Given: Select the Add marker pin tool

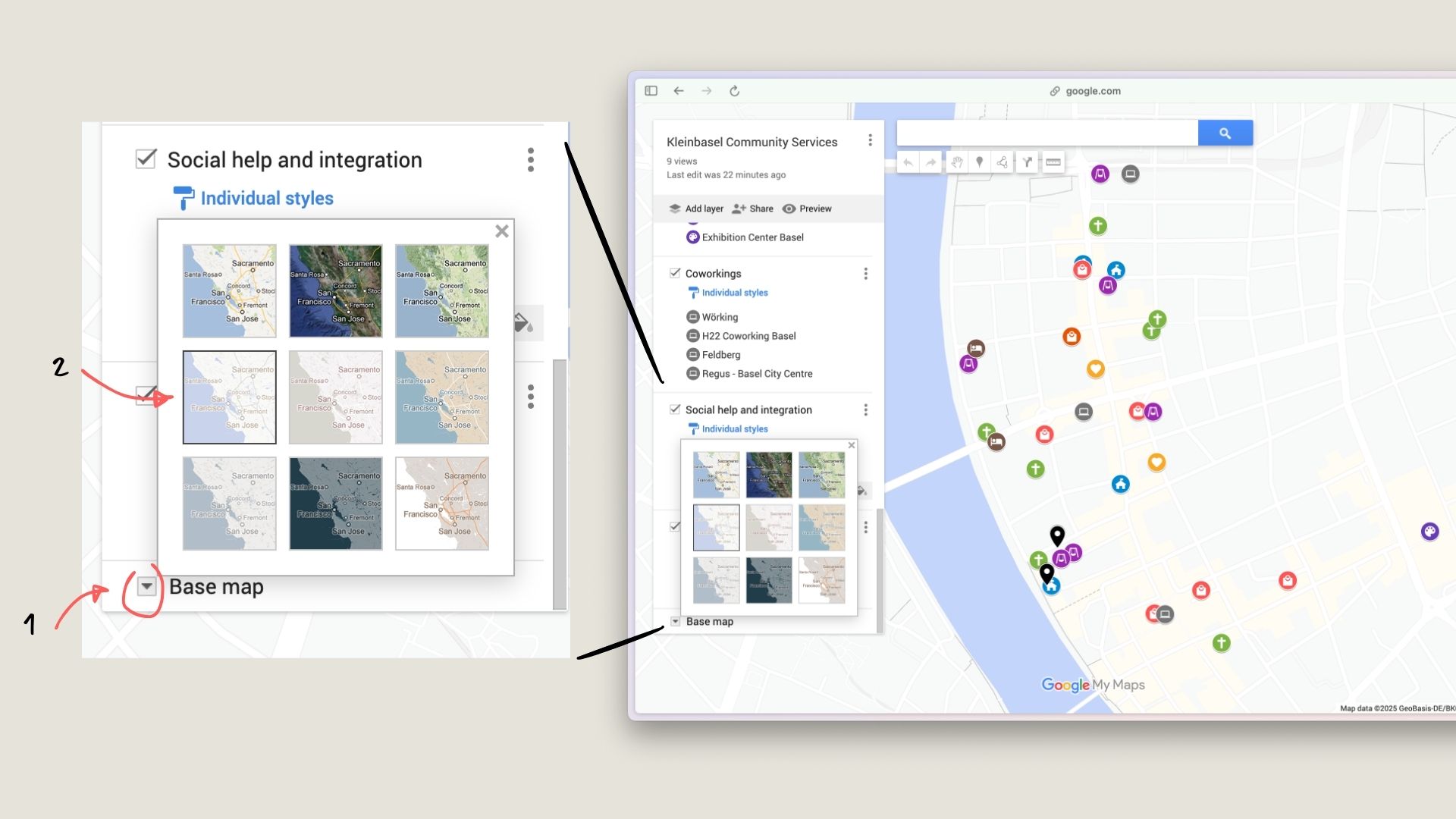Looking at the screenshot, I should (980, 162).
